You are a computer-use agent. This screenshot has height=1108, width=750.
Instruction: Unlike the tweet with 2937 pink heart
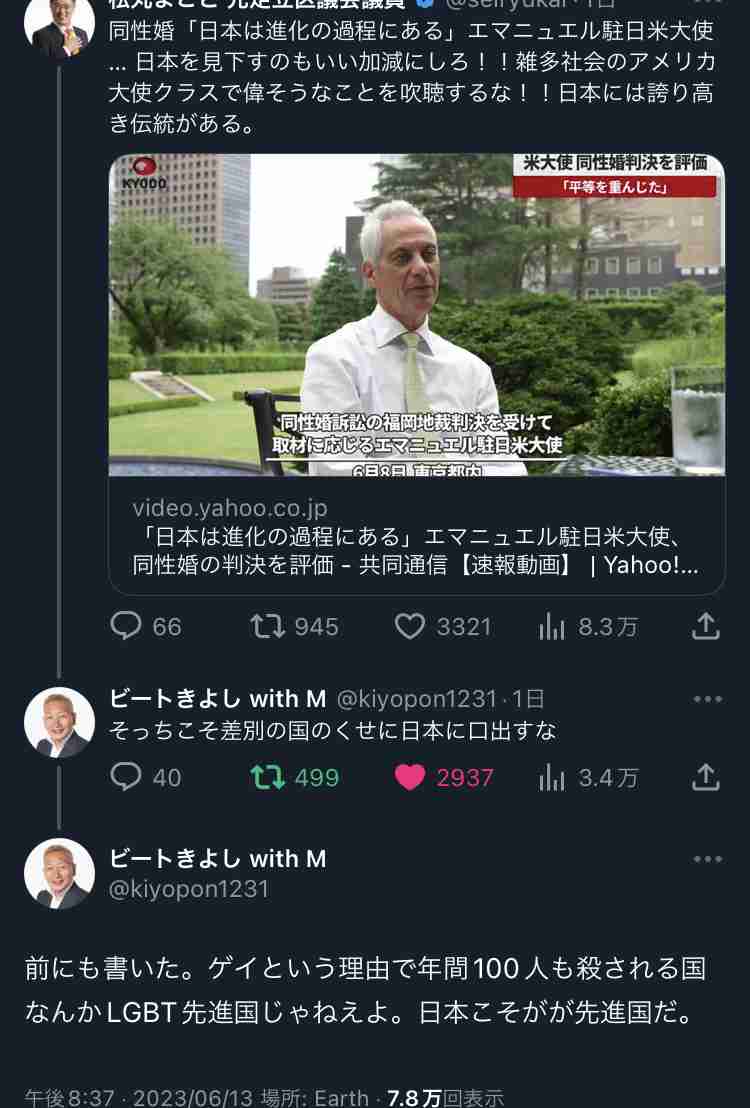pos(443,777)
